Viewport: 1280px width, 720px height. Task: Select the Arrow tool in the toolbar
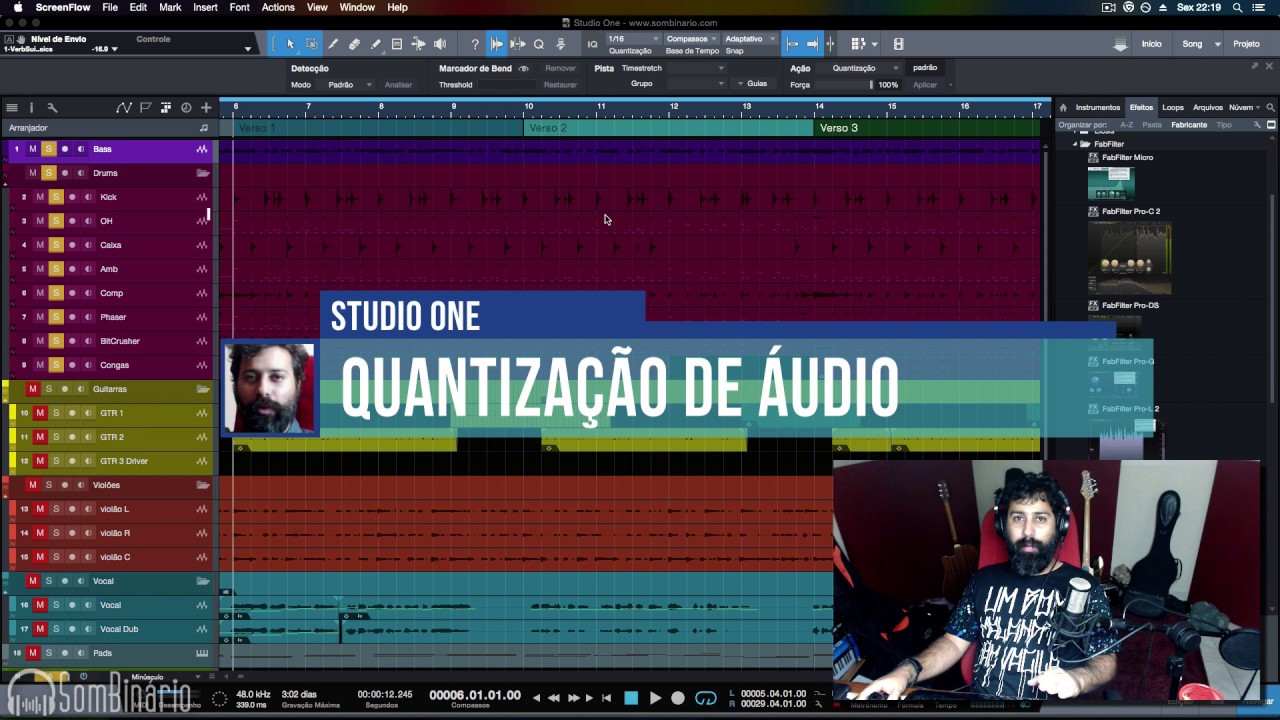point(290,44)
